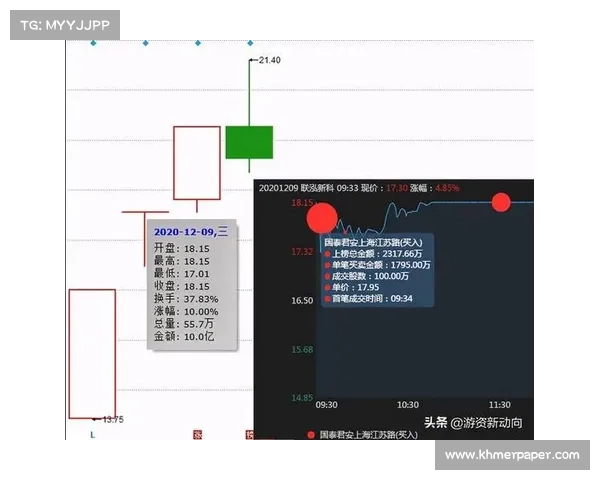Click the blue diamond marker above the 13.75 candlestick
The width and height of the screenshot is (600, 480).
click(x=93, y=43)
